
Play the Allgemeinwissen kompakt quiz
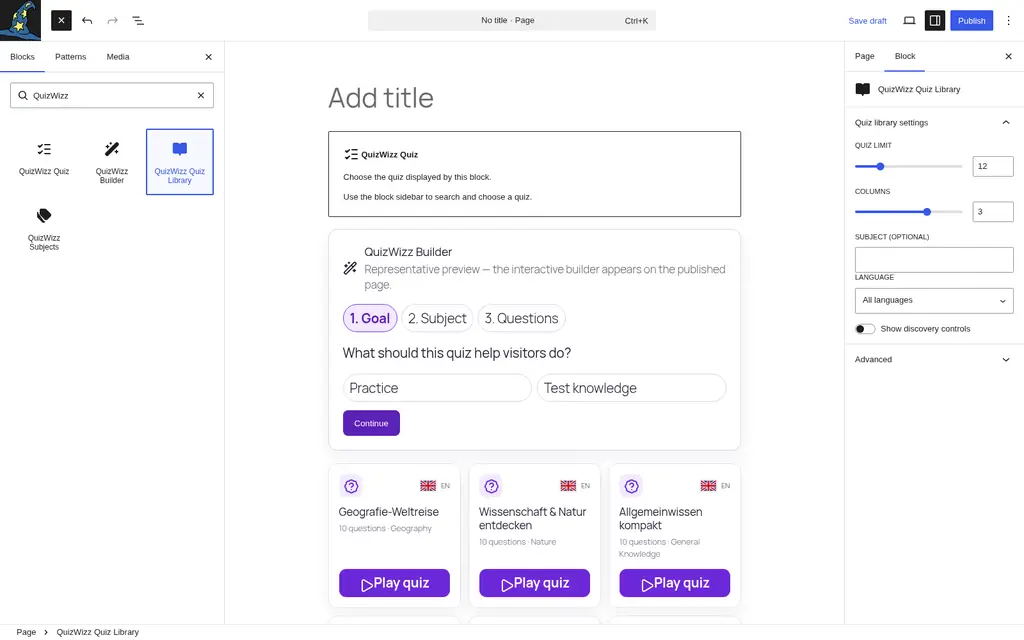coord(675,583)
